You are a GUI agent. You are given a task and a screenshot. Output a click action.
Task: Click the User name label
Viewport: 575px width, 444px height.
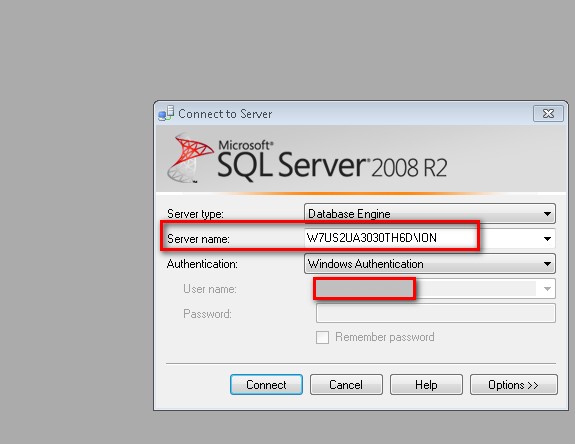(210, 289)
